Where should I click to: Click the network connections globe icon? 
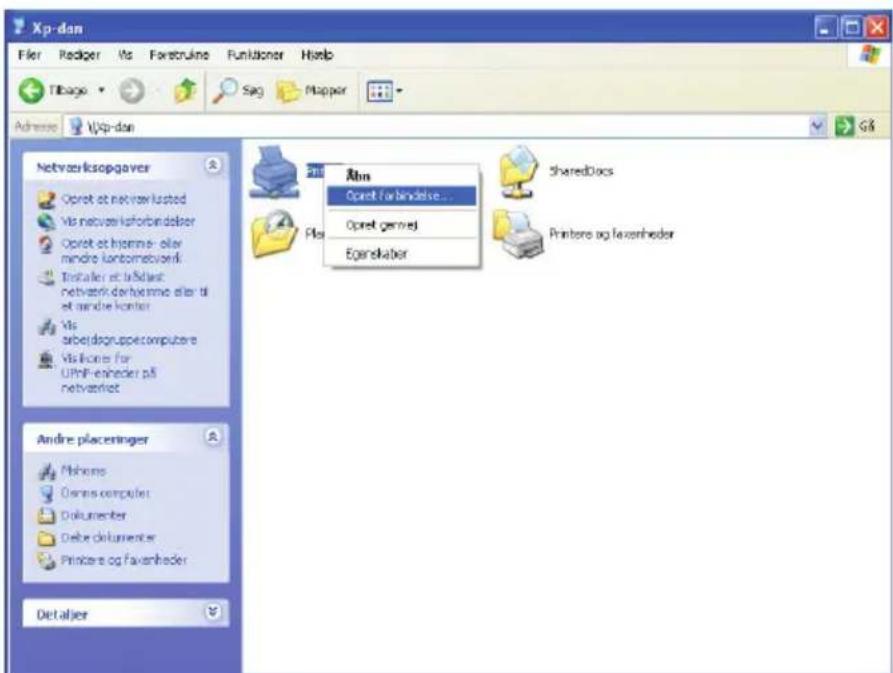coord(47,221)
